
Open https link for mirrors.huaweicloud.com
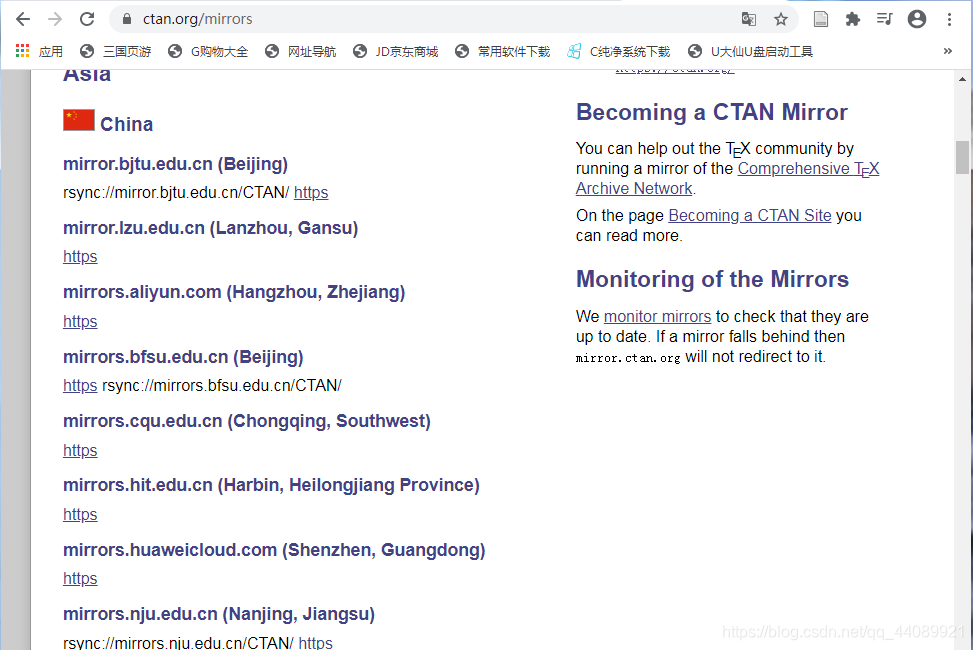(x=80, y=578)
